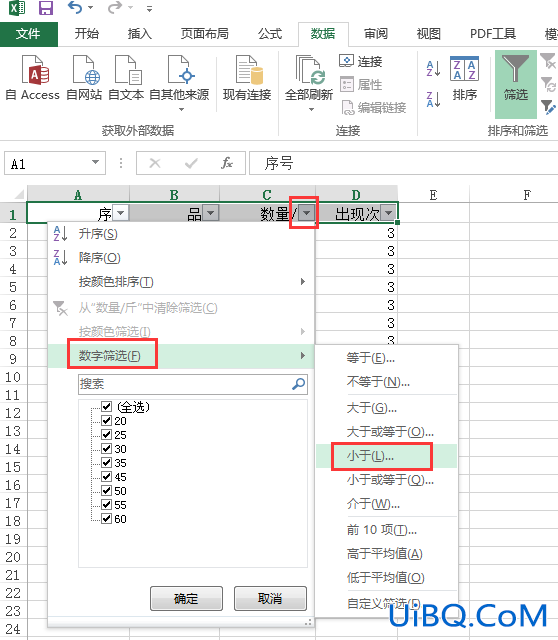
Task: Click the Excel application icon
Action: [x=17, y=8]
